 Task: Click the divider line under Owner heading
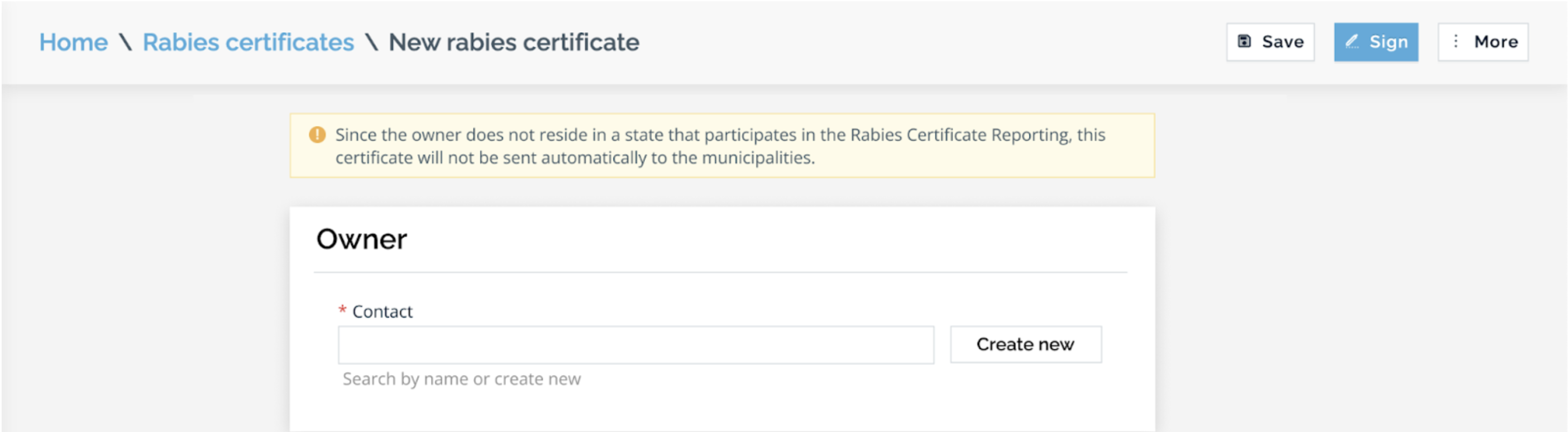(721, 272)
